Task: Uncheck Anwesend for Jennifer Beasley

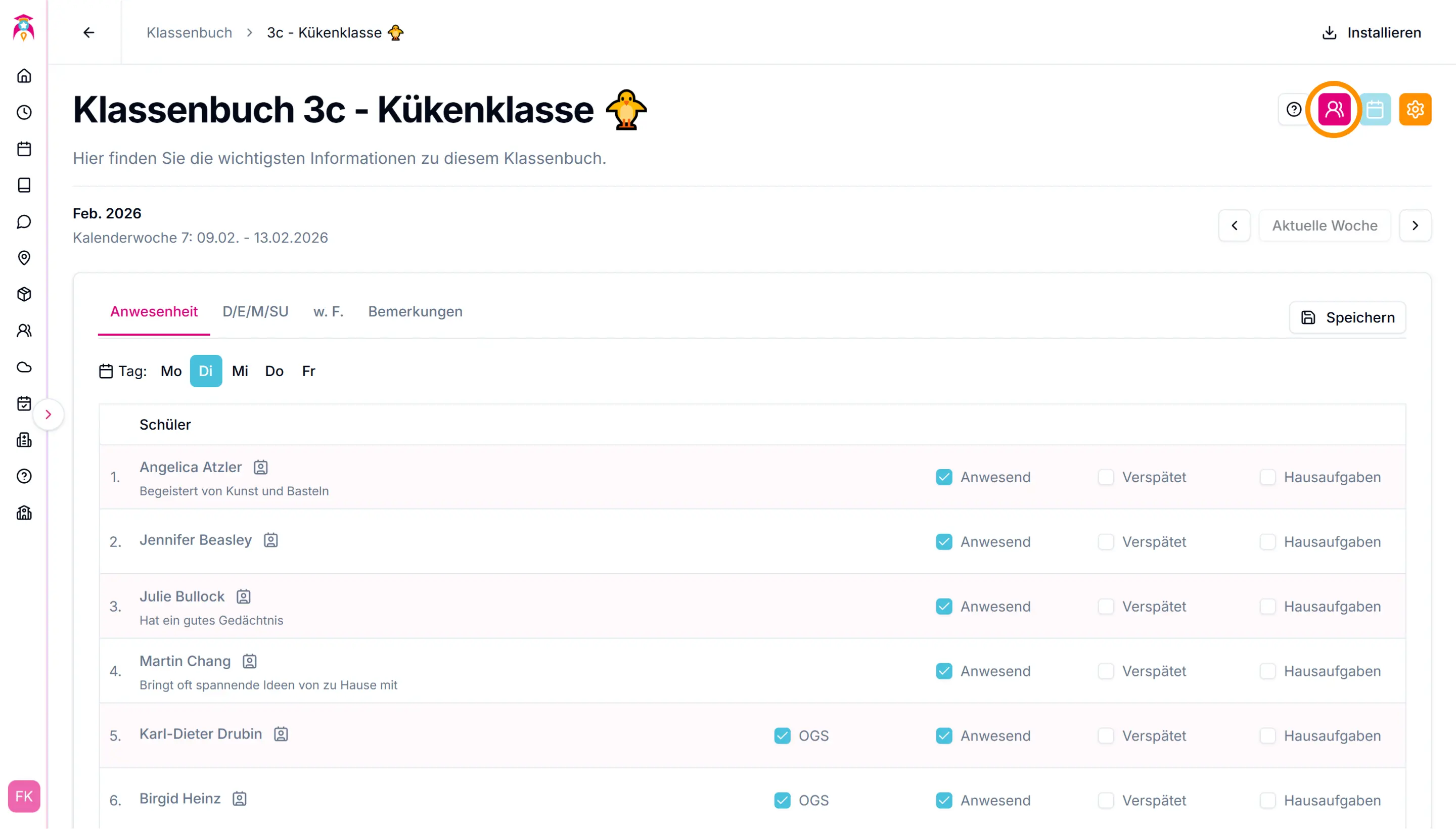Action: point(943,541)
